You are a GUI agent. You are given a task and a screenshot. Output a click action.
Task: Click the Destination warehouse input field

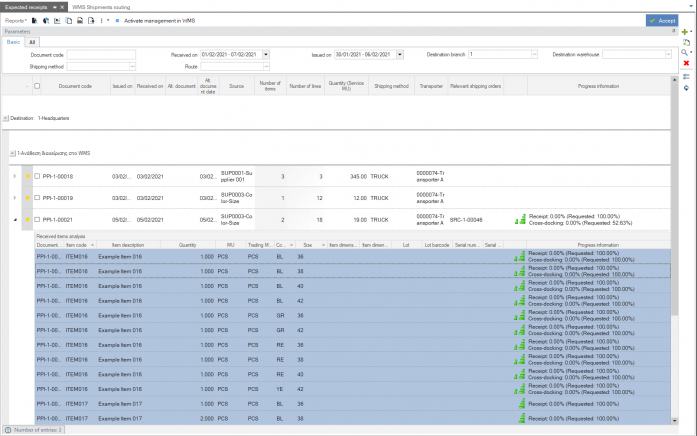(634, 55)
